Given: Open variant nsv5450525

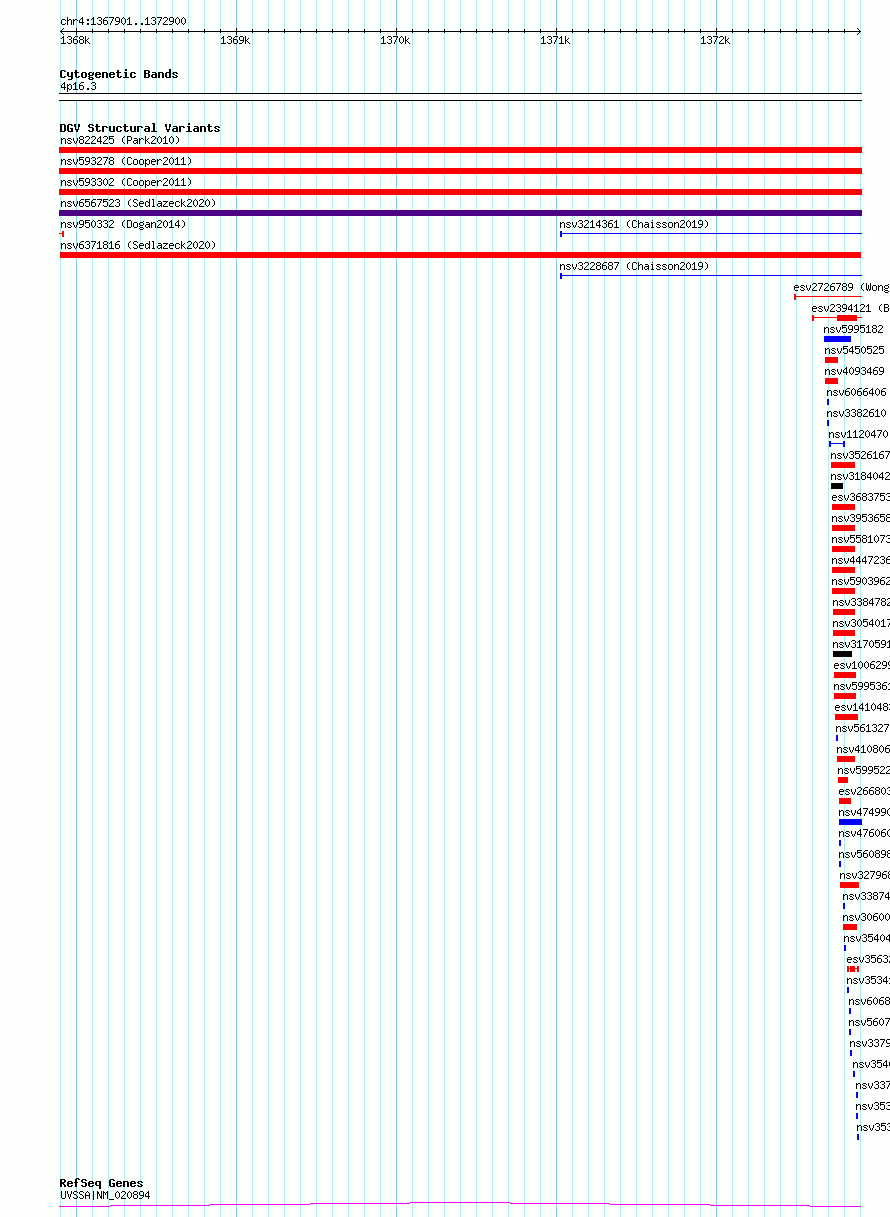Looking at the screenshot, I should 855,350.
